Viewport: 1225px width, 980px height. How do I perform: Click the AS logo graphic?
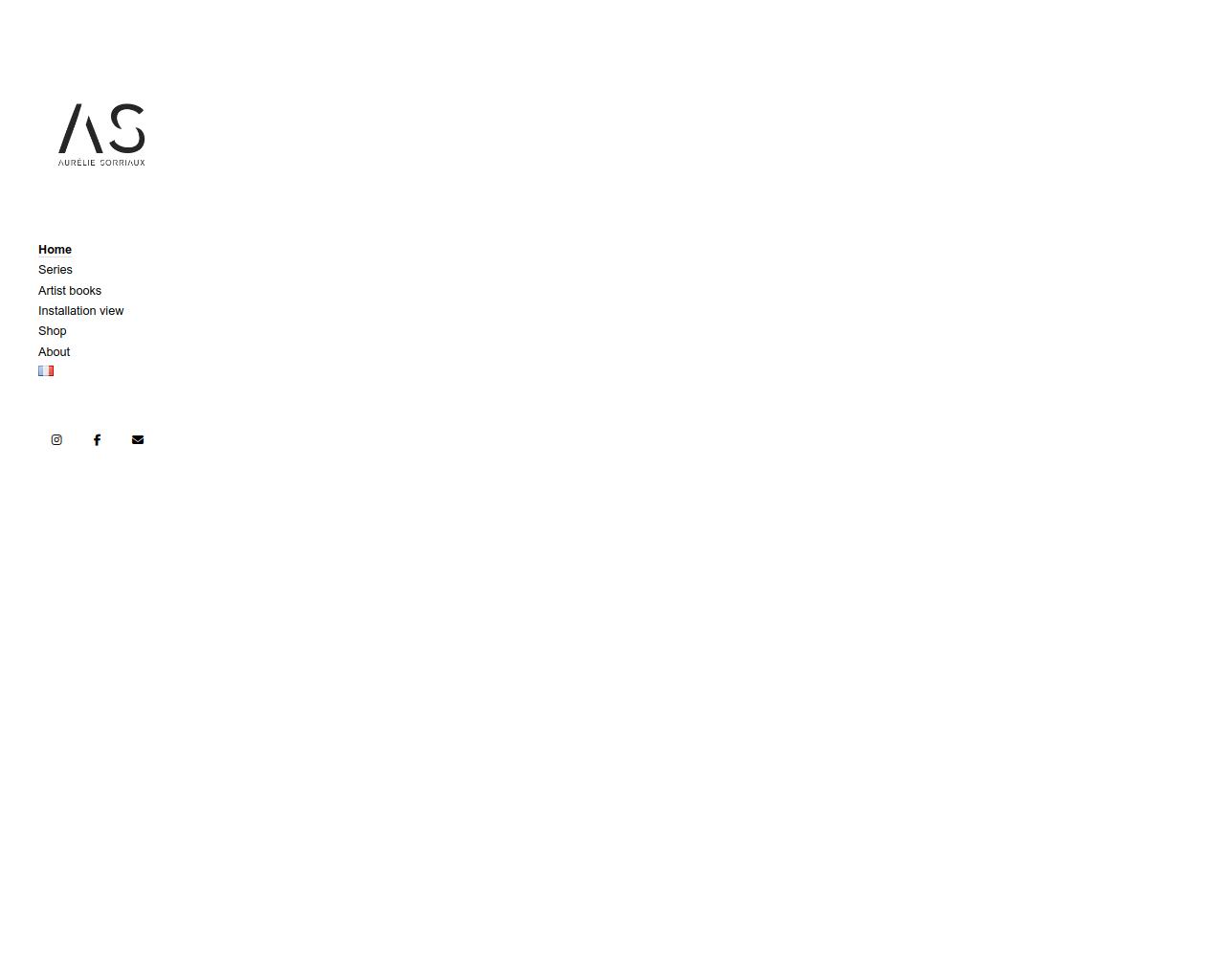[x=101, y=128]
